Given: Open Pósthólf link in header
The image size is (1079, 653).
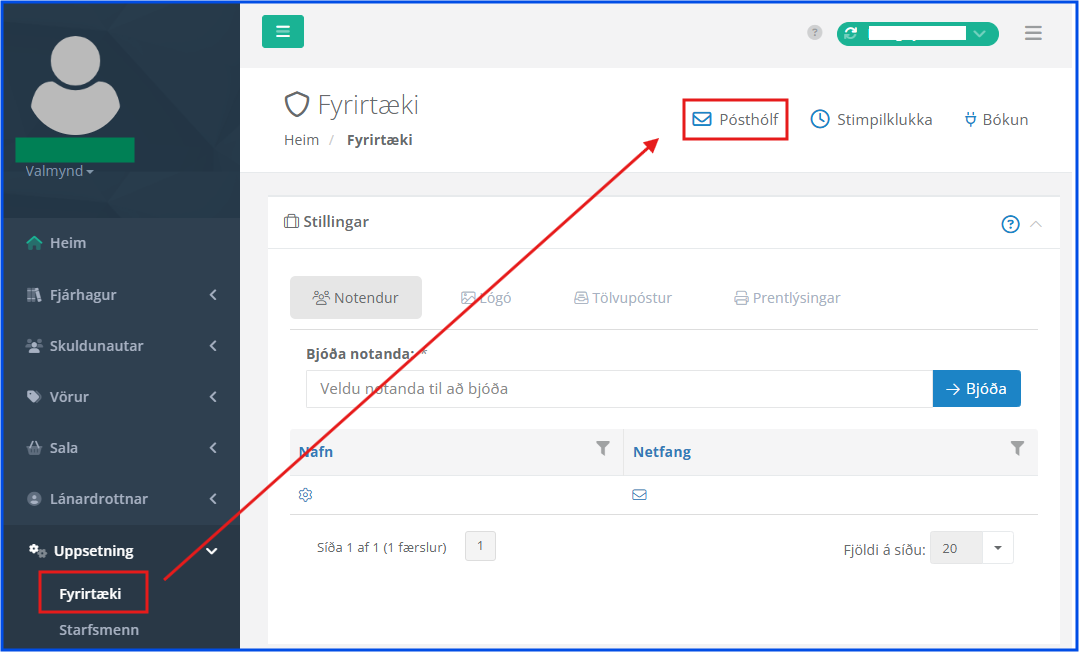Looking at the screenshot, I should [735, 120].
